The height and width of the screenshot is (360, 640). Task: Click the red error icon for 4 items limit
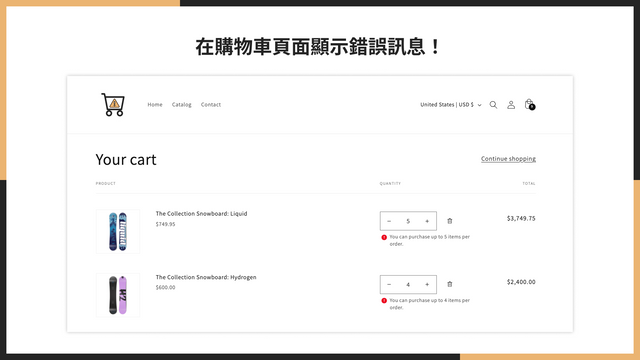tap(384, 300)
